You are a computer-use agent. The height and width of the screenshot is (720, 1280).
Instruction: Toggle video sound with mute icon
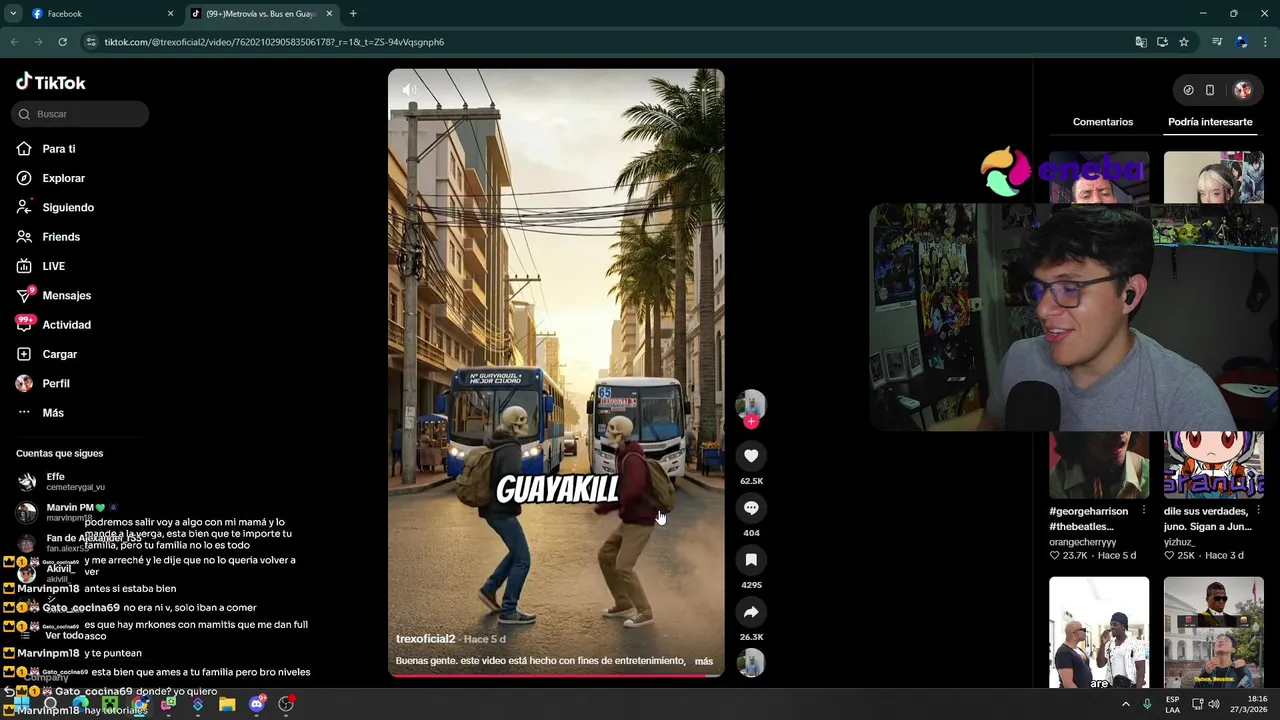point(409,90)
